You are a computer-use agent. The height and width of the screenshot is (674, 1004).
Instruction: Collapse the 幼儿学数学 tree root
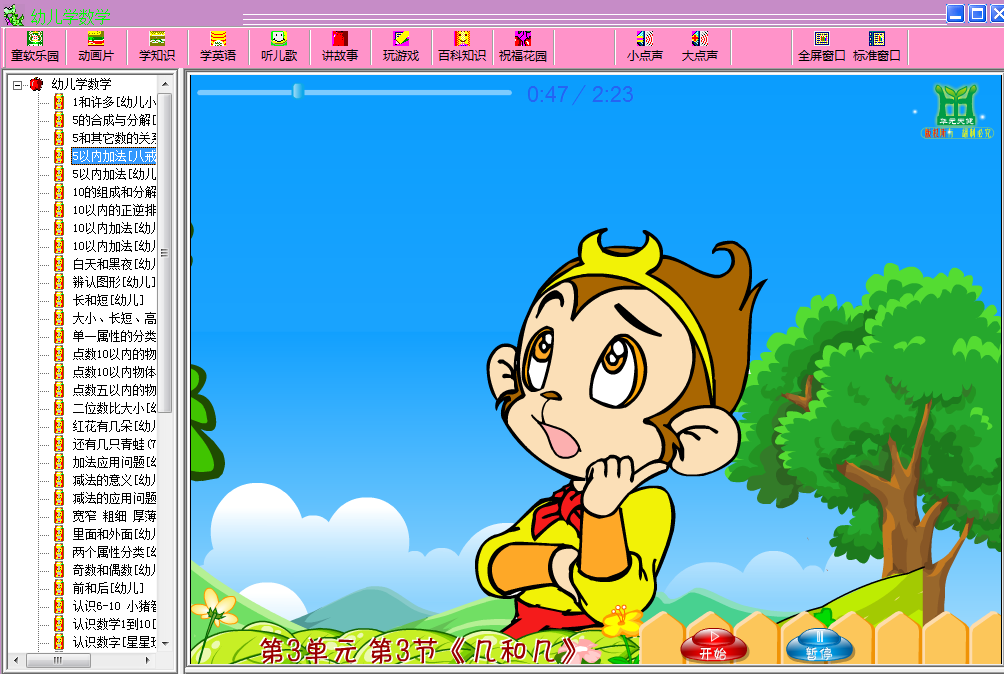[17, 84]
